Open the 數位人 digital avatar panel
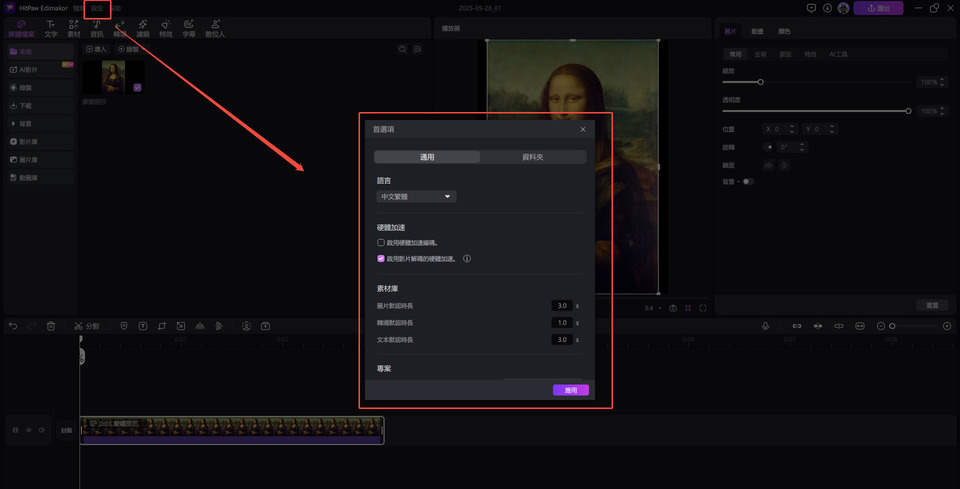Screen dimensions: 960x489 pyautogui.click(x=215, y=29)
